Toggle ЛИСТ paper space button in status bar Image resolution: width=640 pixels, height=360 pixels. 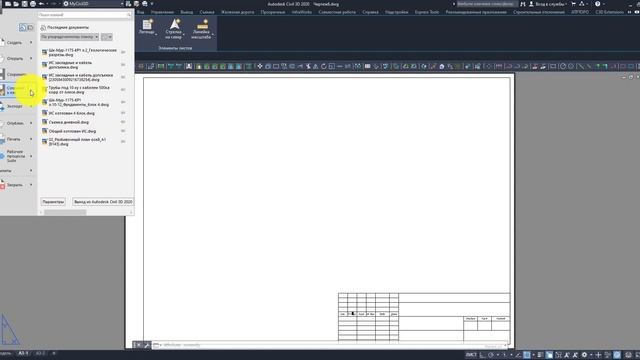(471, 355)
